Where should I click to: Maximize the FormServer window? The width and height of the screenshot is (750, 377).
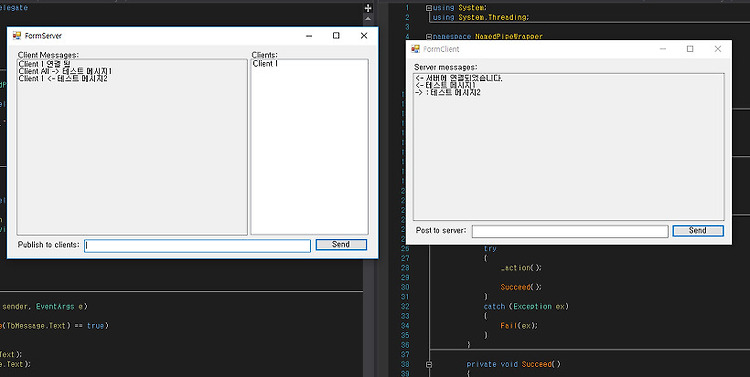click(336, 36)
